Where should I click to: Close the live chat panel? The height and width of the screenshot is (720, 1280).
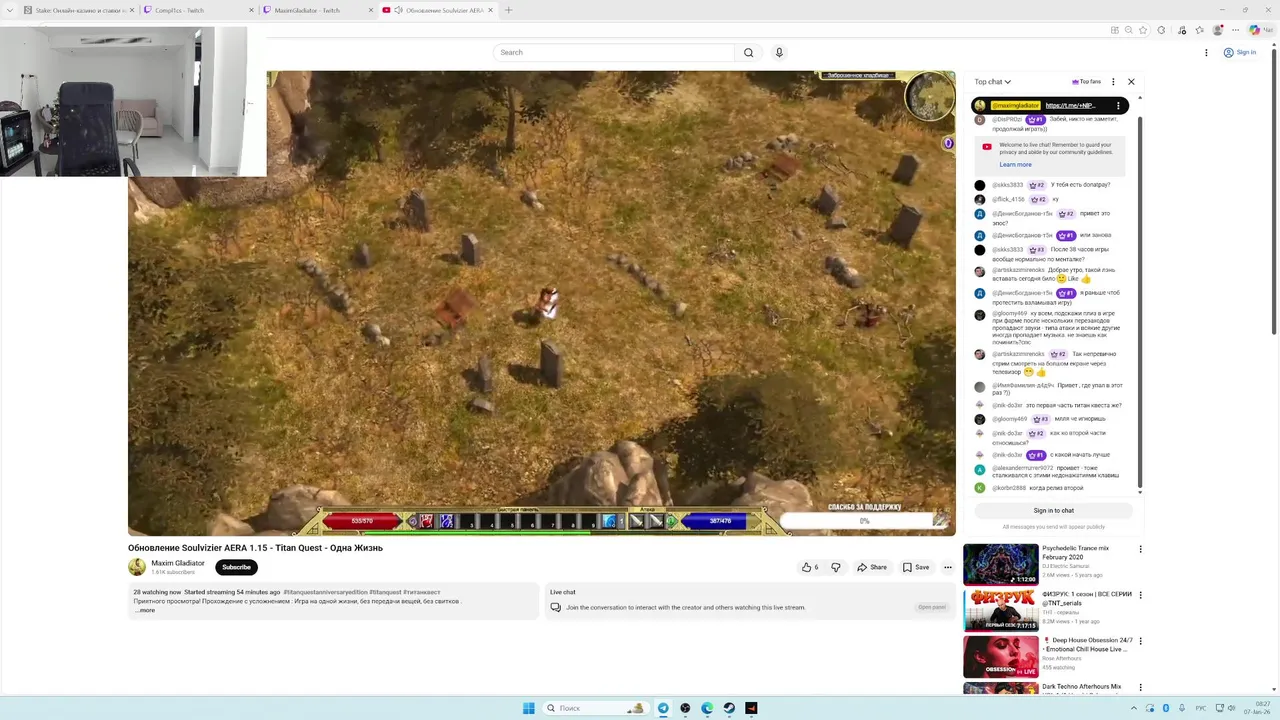1131,82
